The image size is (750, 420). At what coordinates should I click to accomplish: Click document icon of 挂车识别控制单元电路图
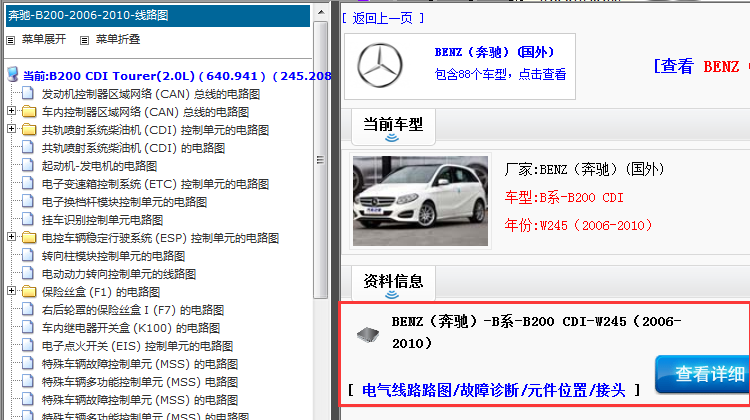(x=28, y=220)
